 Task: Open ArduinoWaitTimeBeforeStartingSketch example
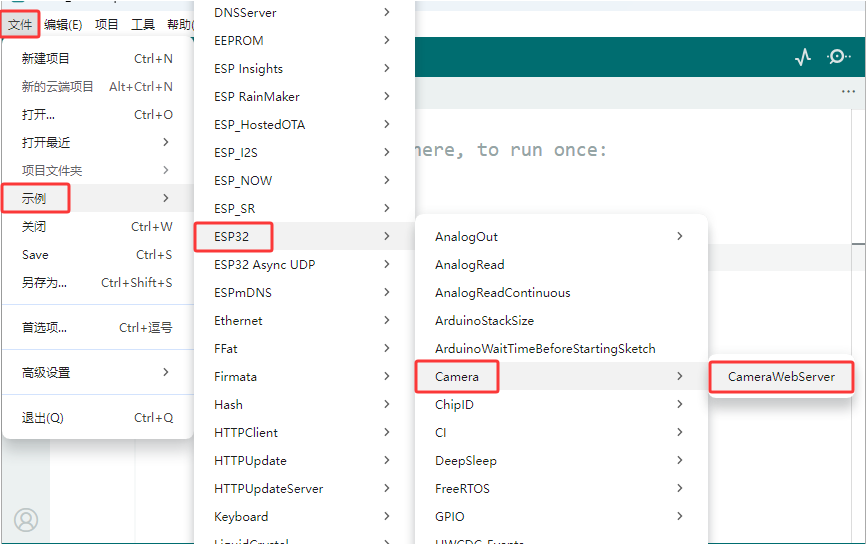(561, 348)
